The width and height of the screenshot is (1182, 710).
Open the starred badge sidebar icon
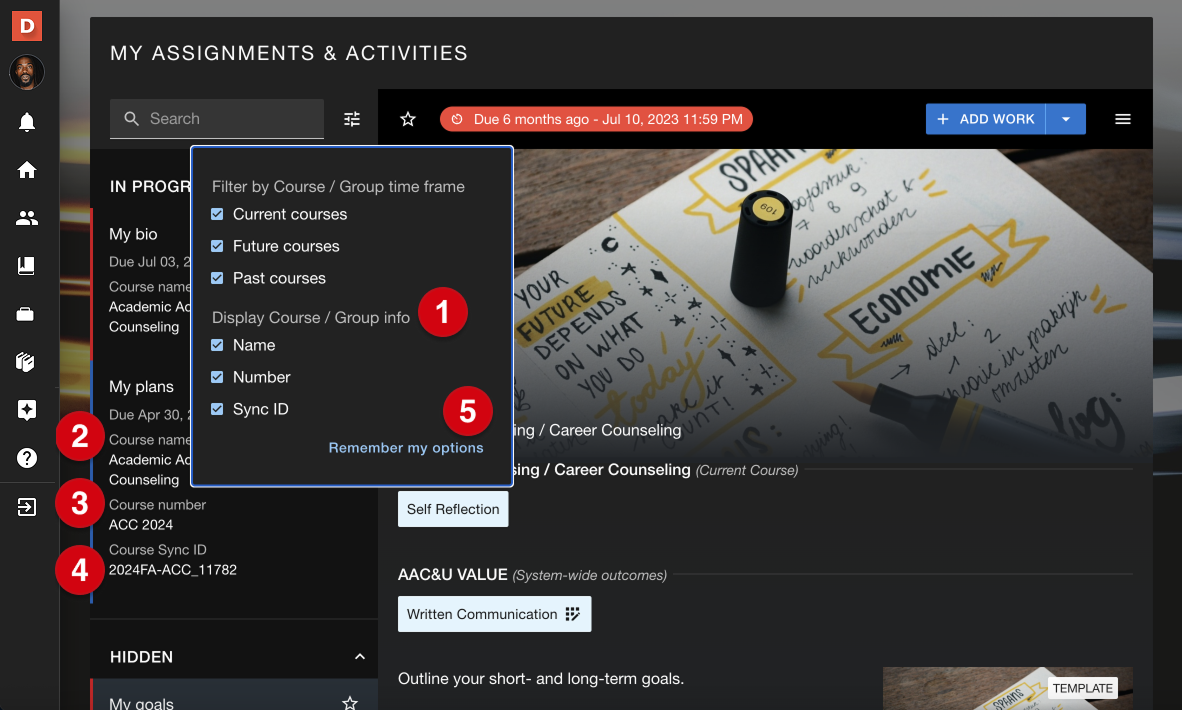pos(26,410)
